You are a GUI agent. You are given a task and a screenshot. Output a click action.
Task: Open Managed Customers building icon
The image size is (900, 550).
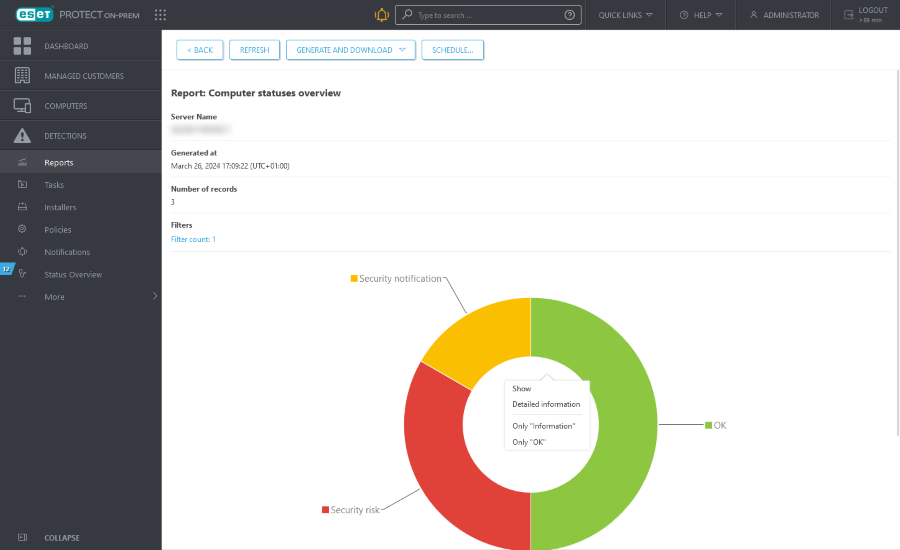[22, 76]
